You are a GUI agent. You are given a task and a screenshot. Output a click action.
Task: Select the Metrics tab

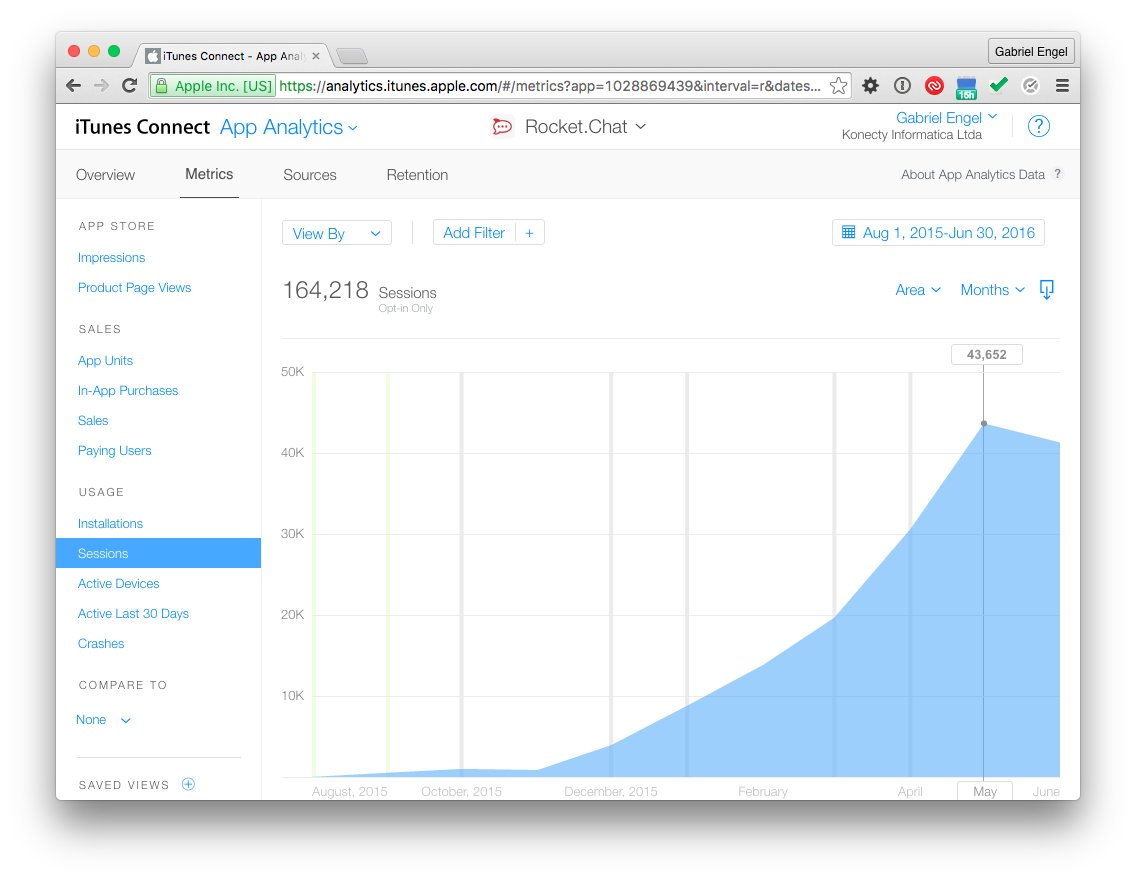pyautogui.click(x=209, y=174)
